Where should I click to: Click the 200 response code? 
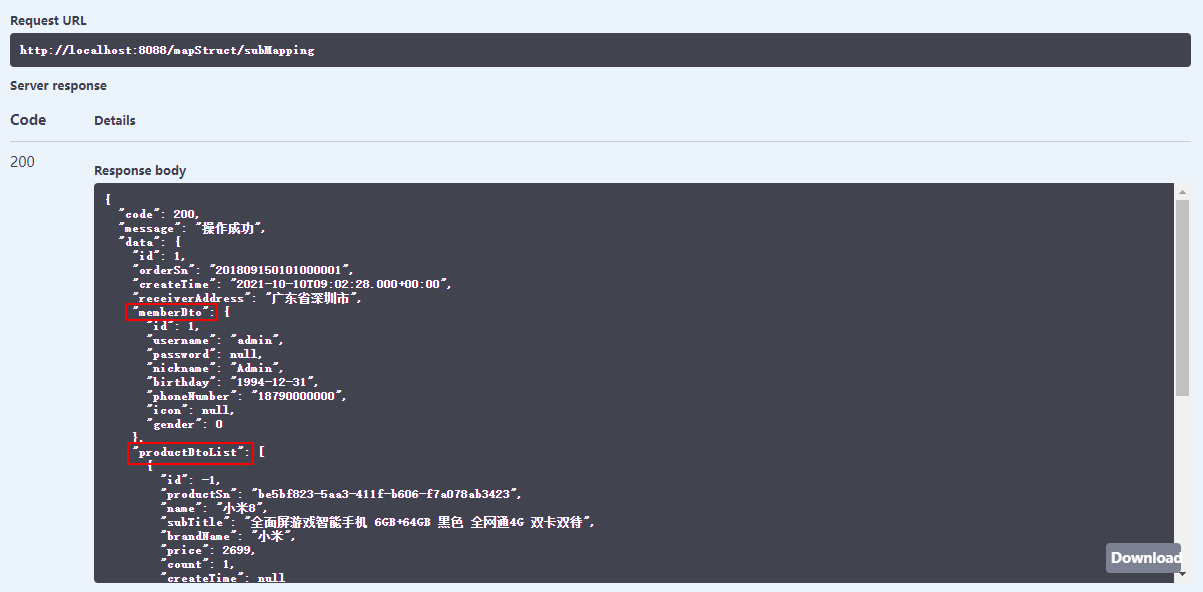pyautogui.click(x=22, y=162)
